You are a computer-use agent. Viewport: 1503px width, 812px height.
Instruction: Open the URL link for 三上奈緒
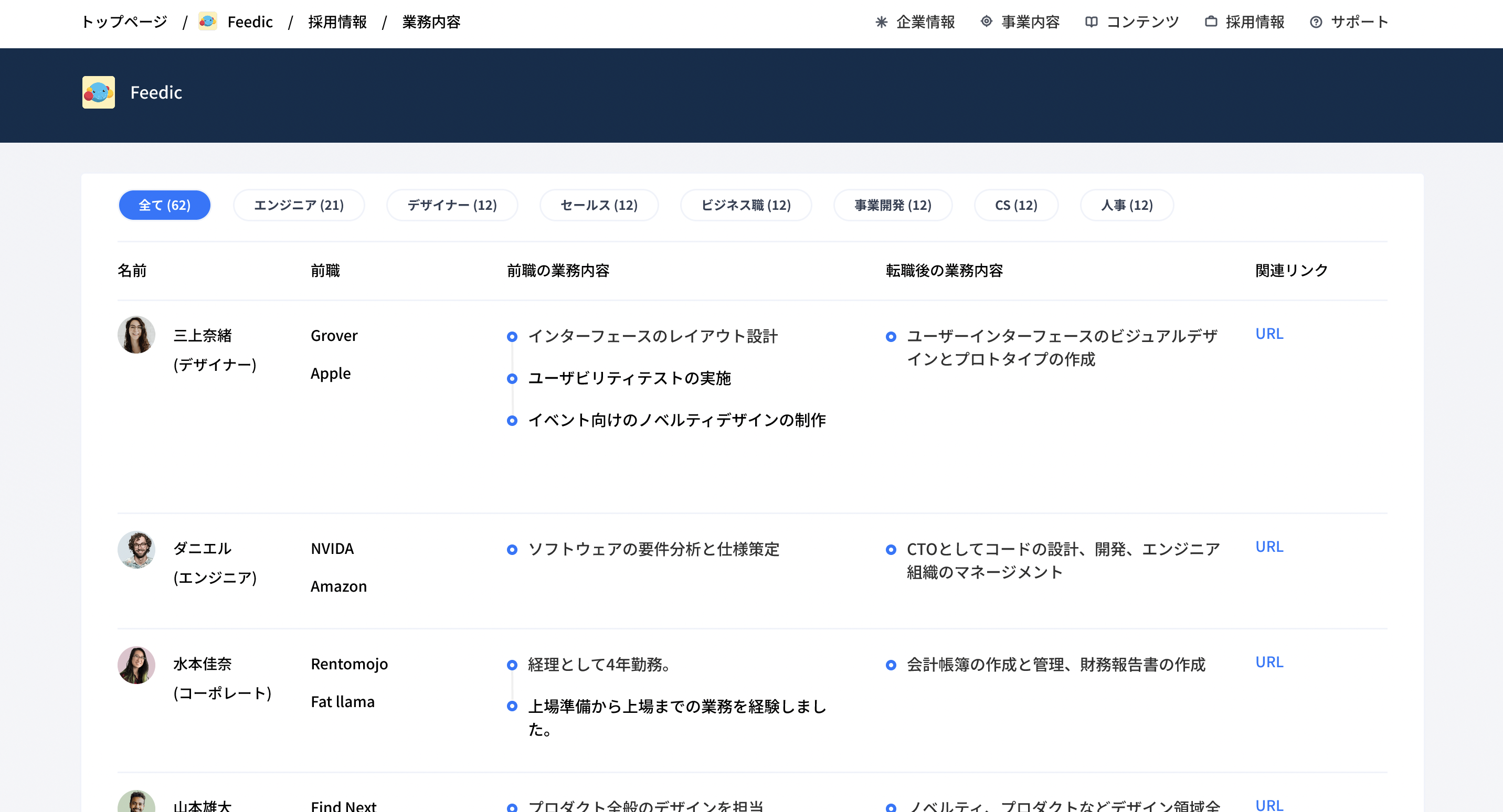point(1269,334)
